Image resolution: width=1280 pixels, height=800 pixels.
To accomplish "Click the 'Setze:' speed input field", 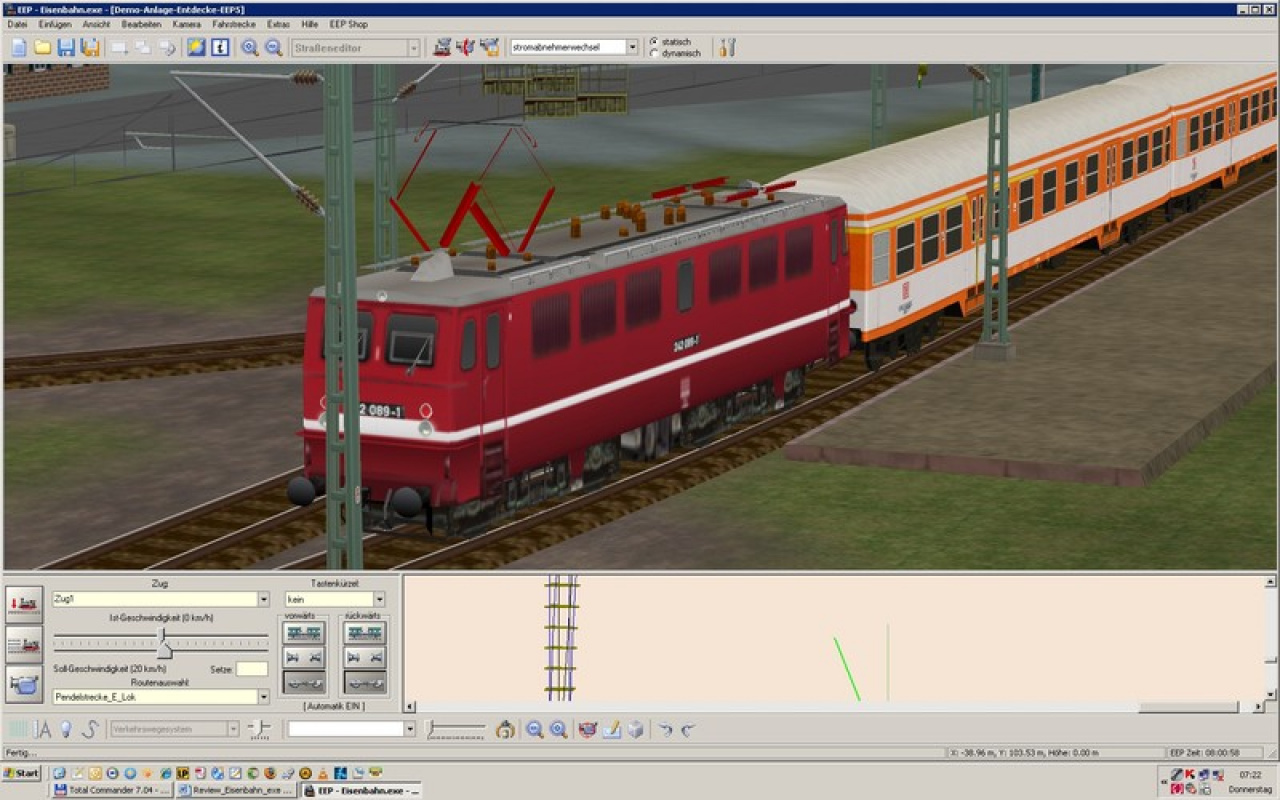I will 252,669.
